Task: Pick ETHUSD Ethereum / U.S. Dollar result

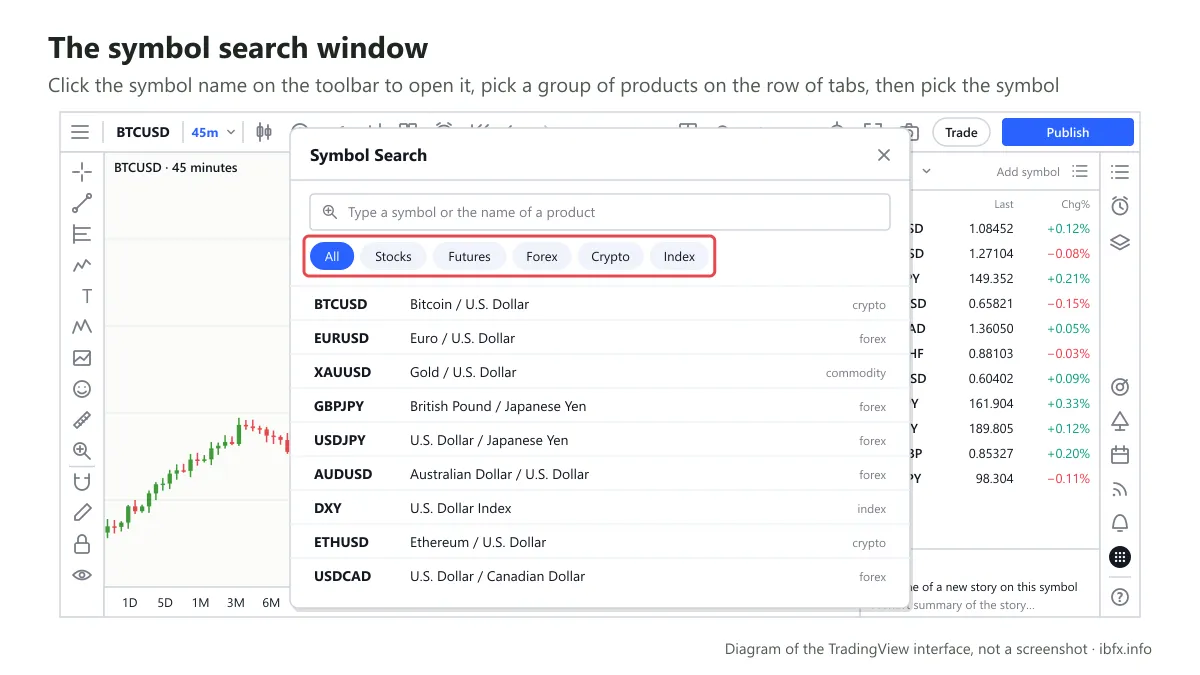Action: click(x=600, y=542)
